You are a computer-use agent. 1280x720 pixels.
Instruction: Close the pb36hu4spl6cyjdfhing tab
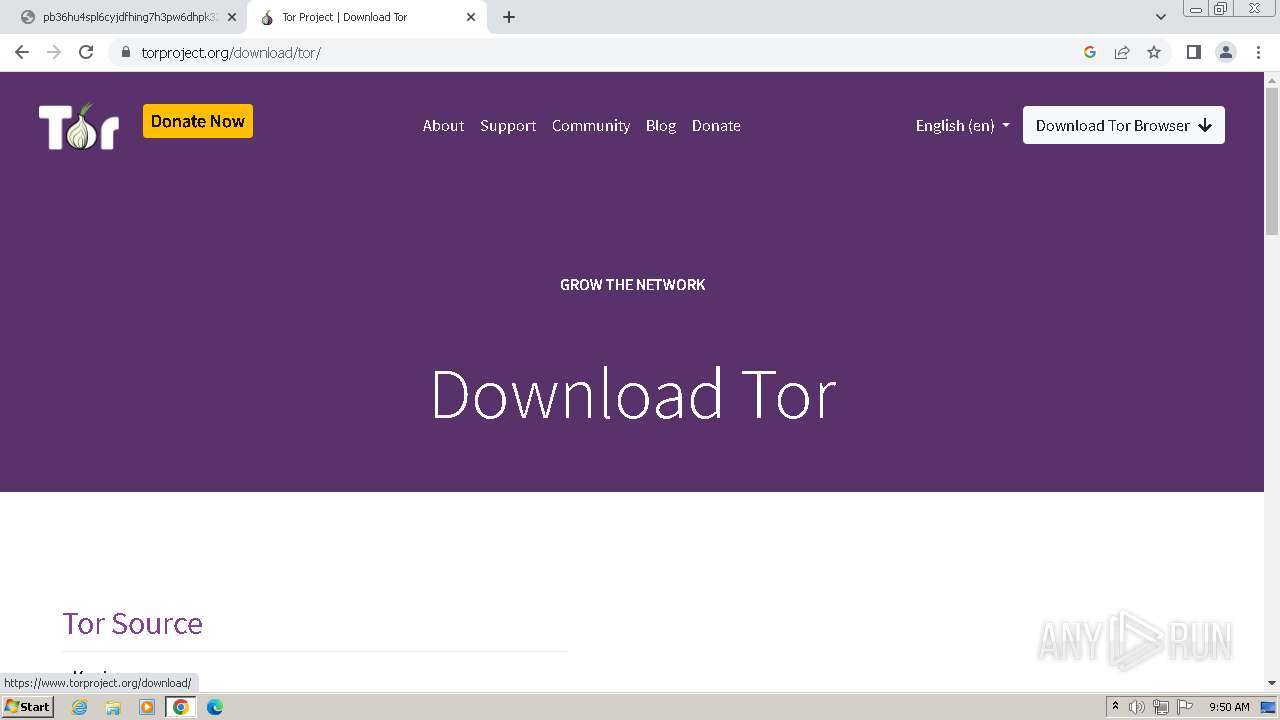click(x=232, y=17)
